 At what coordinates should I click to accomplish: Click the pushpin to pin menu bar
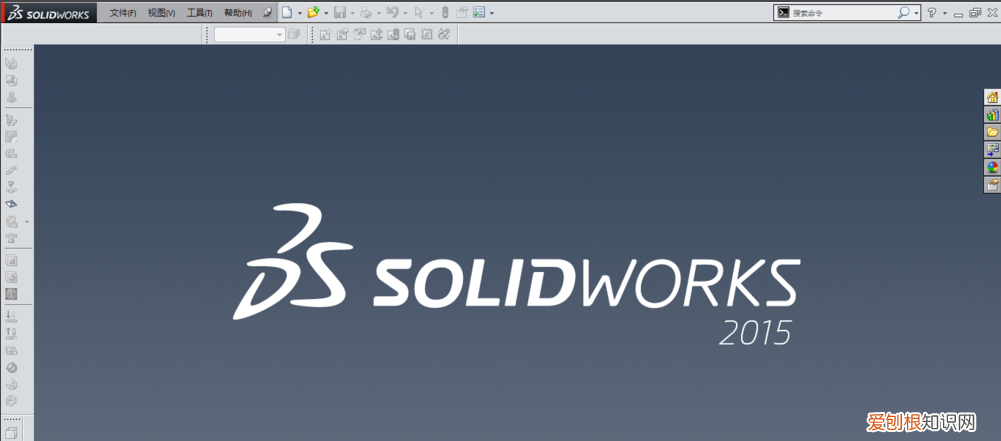click(x=267, y=13)
